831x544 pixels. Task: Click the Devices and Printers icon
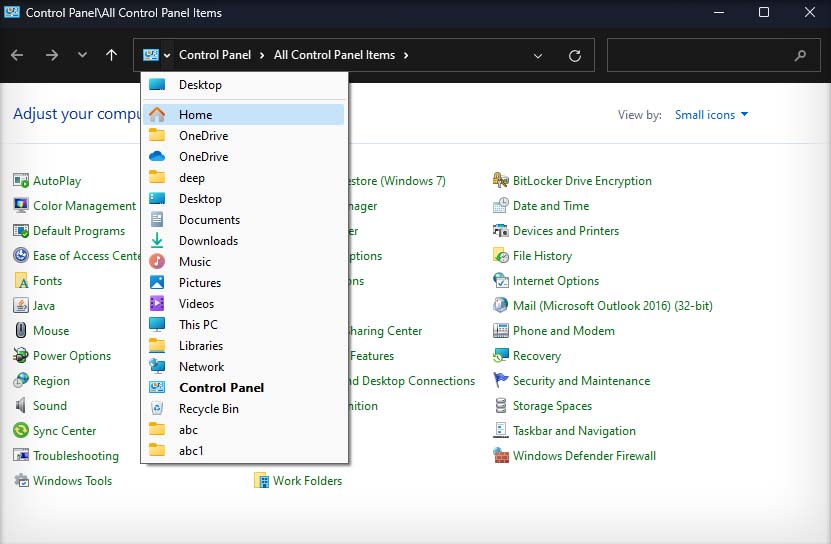click(500, 231)
